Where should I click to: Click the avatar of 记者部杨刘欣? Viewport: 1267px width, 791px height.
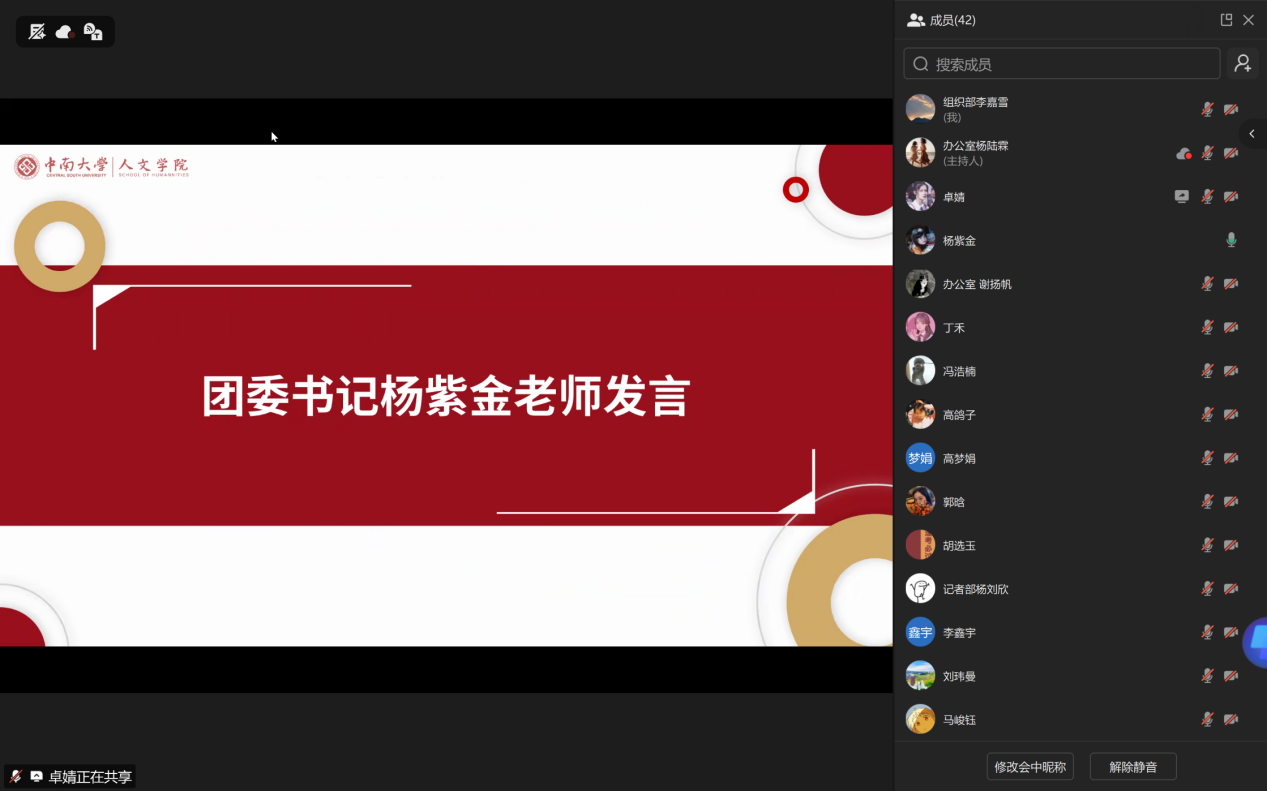pos(920,588)
